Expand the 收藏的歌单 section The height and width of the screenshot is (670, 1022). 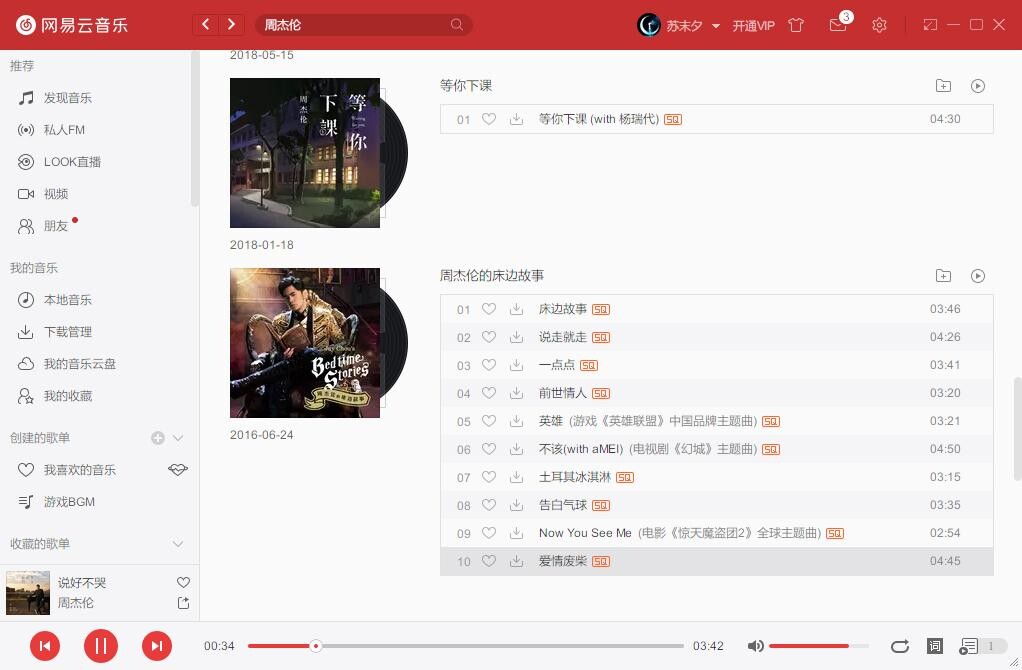pyautogui.click(x=178, y=544)
